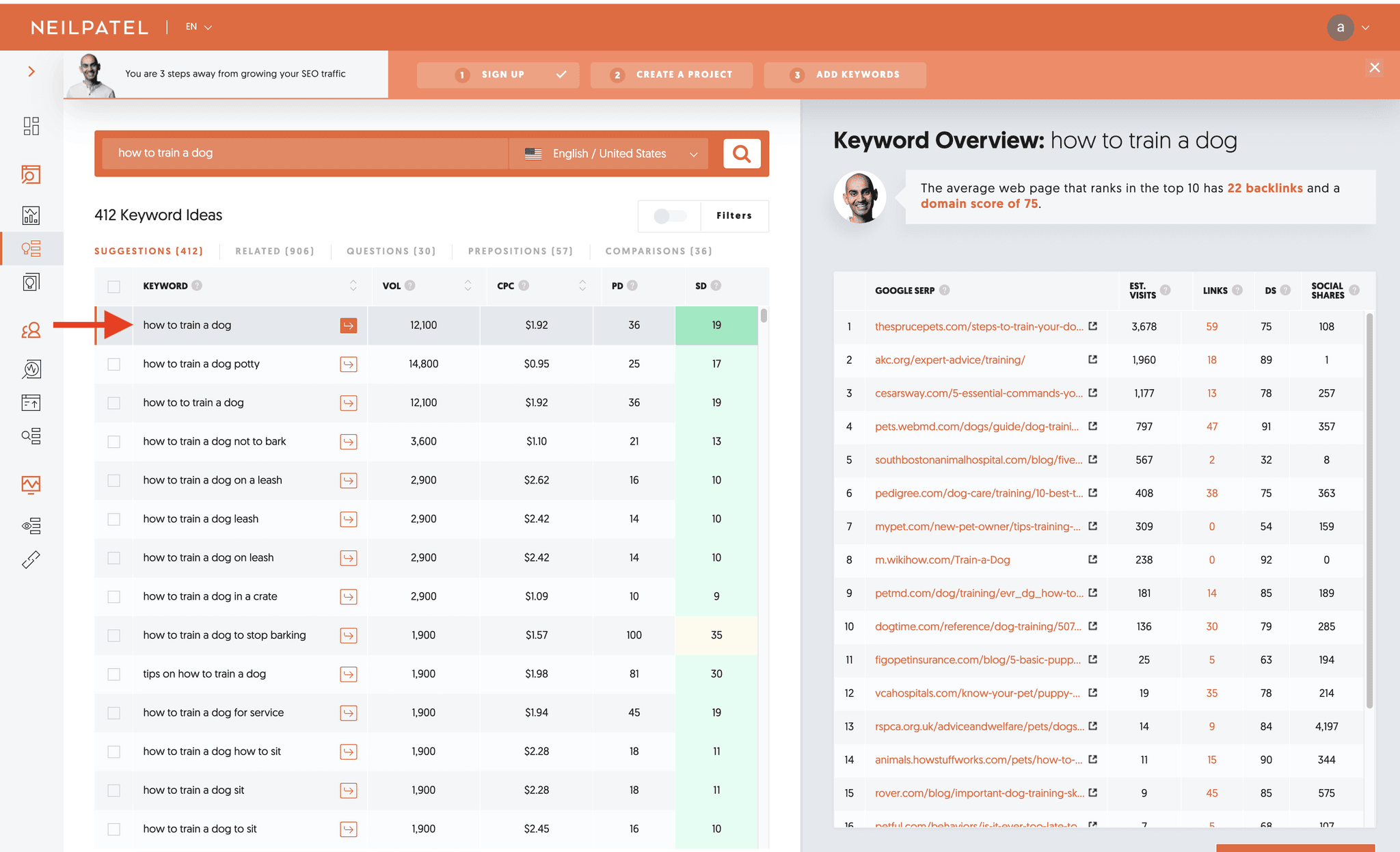Image resolution: width=1400 pixels, height=852 pixels.
Task: Click the keyword ideas list sidebar icon
Action: point(31,248)
